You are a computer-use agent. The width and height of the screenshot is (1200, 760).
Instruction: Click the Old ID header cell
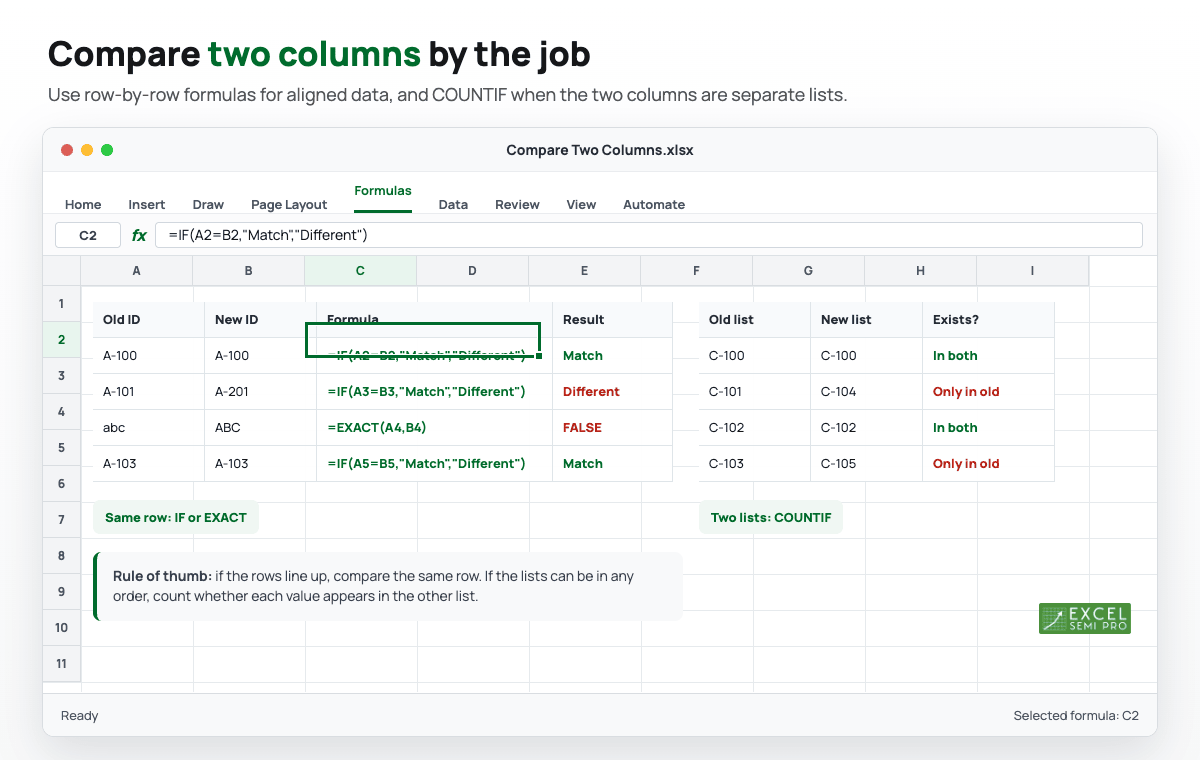pos(149,320)
